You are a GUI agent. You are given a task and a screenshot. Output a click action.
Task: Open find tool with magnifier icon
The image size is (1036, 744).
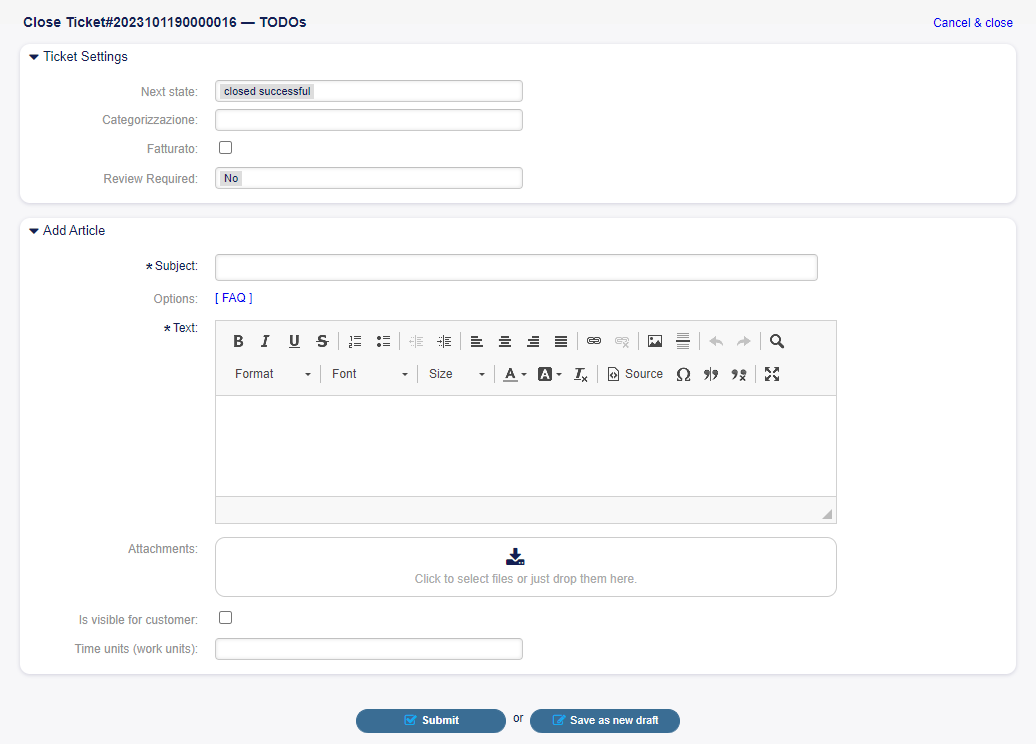777,341
